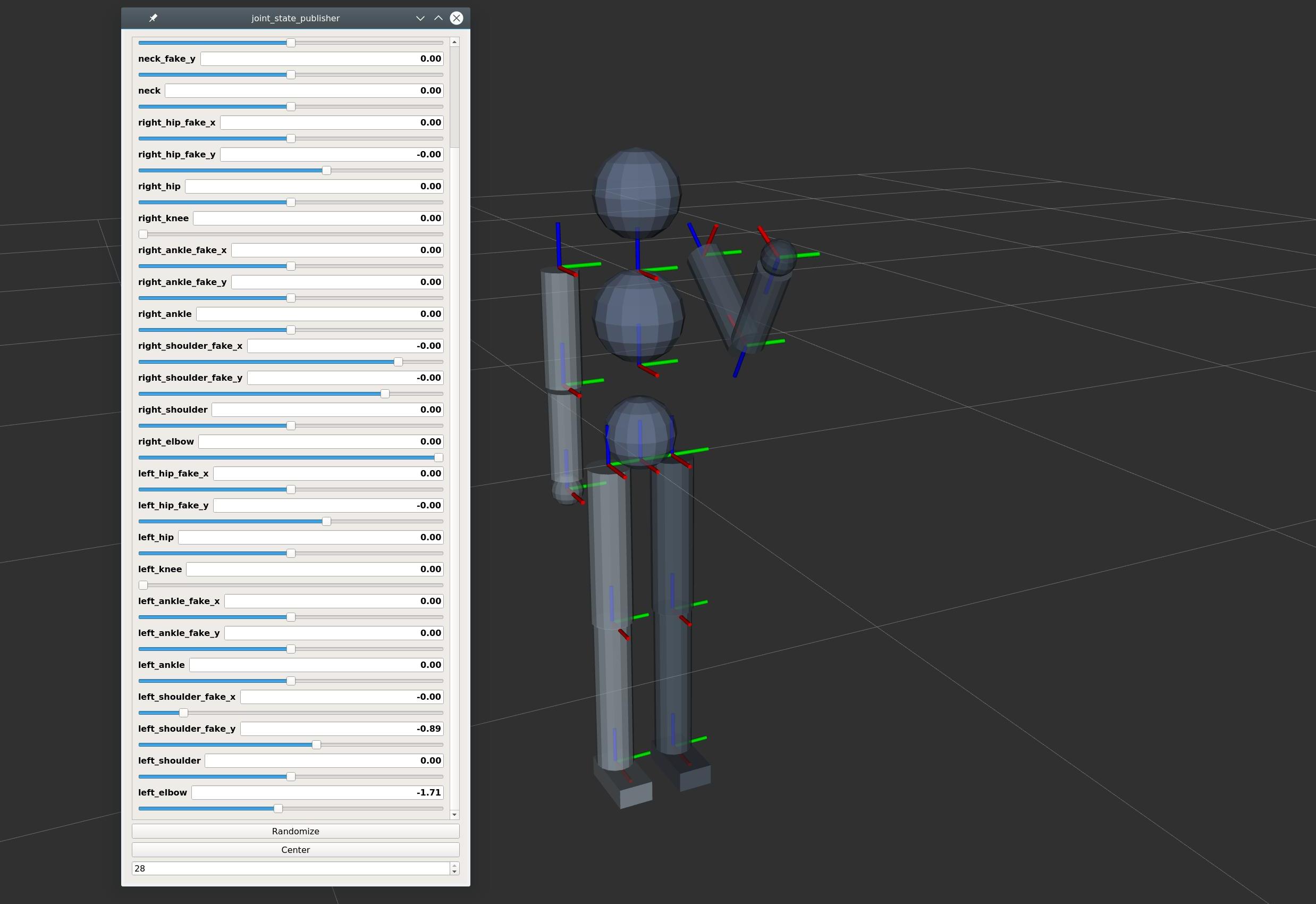The width and height of the screenshot is (1316, 904).
Task: Click the right_knee slider handle
Action: (x=142, y=234)
